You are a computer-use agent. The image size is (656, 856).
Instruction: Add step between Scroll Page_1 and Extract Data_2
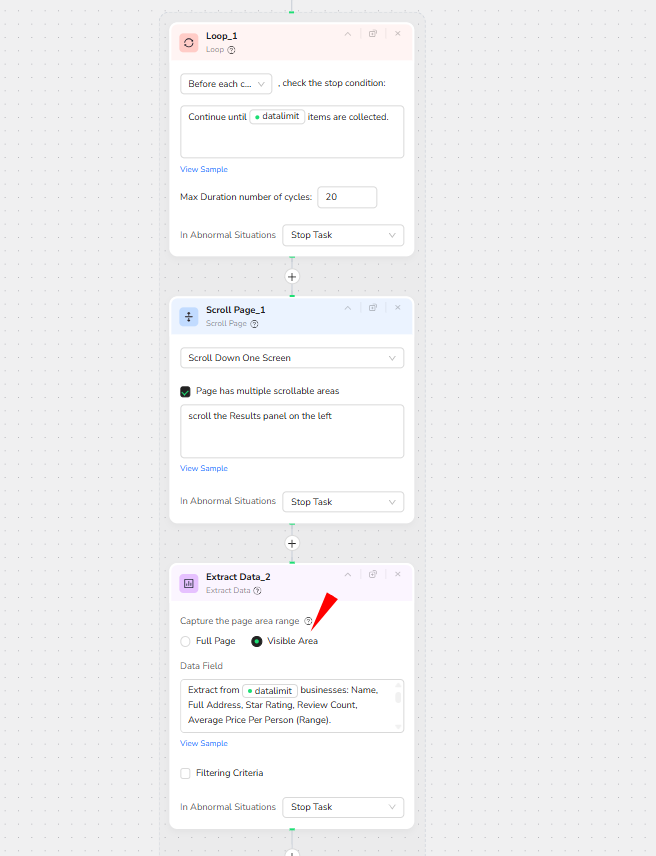pyautogui.click(x=292, y=543)
